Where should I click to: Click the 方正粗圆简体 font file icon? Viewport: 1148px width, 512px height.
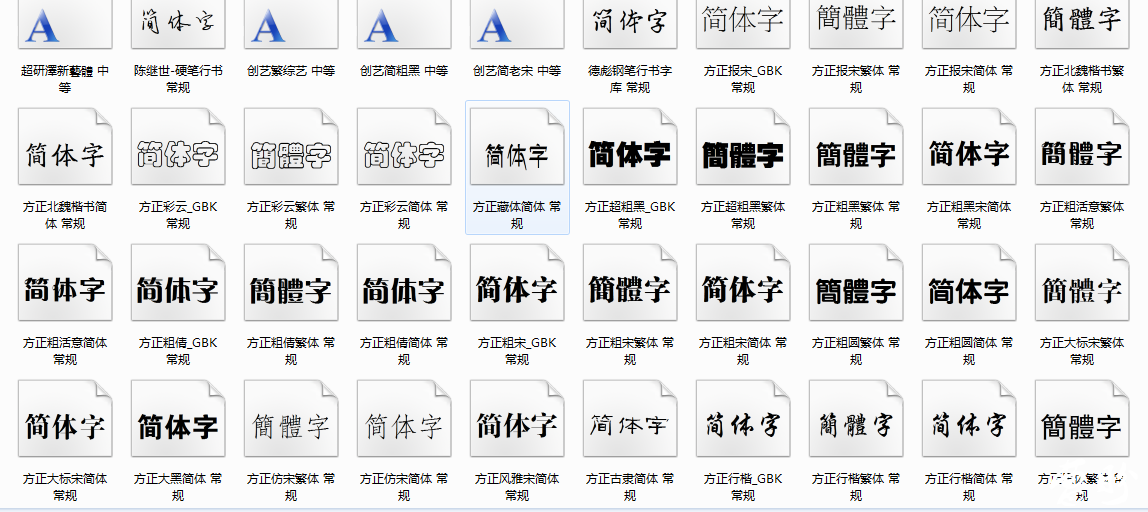[969, 283]
